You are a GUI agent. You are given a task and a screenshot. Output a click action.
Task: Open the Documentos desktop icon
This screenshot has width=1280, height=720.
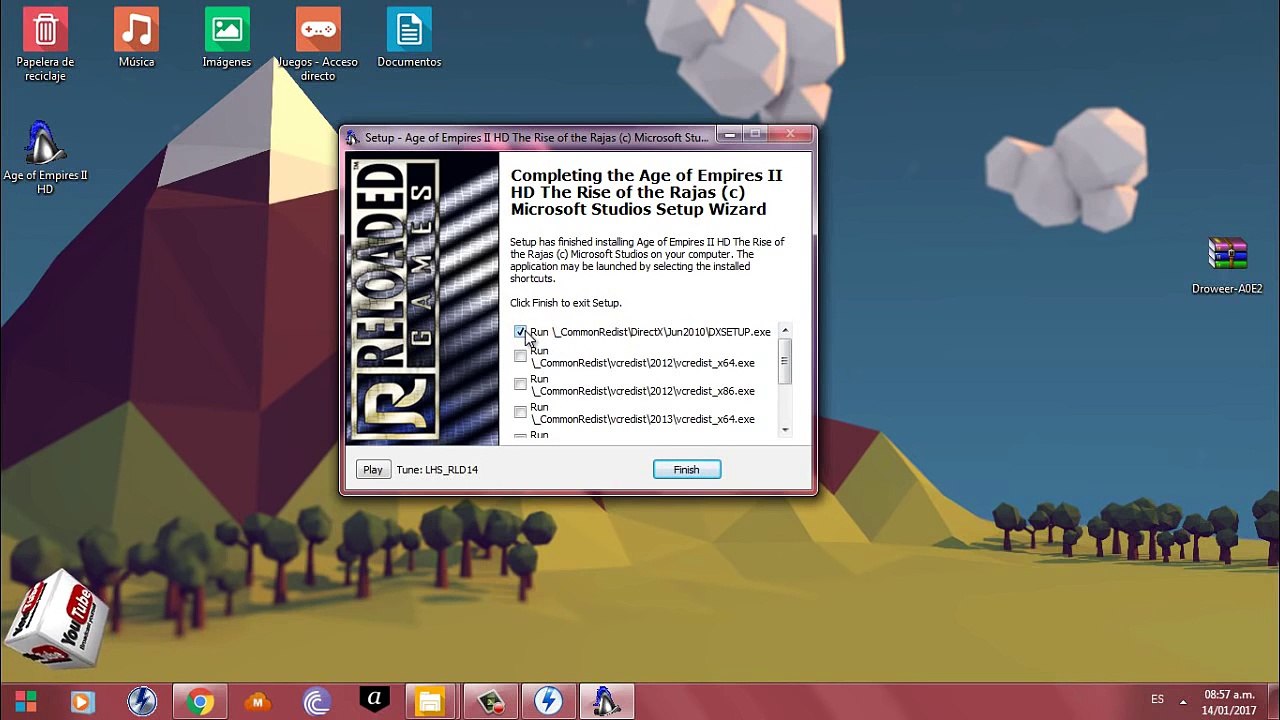click(x=409, y=39)
